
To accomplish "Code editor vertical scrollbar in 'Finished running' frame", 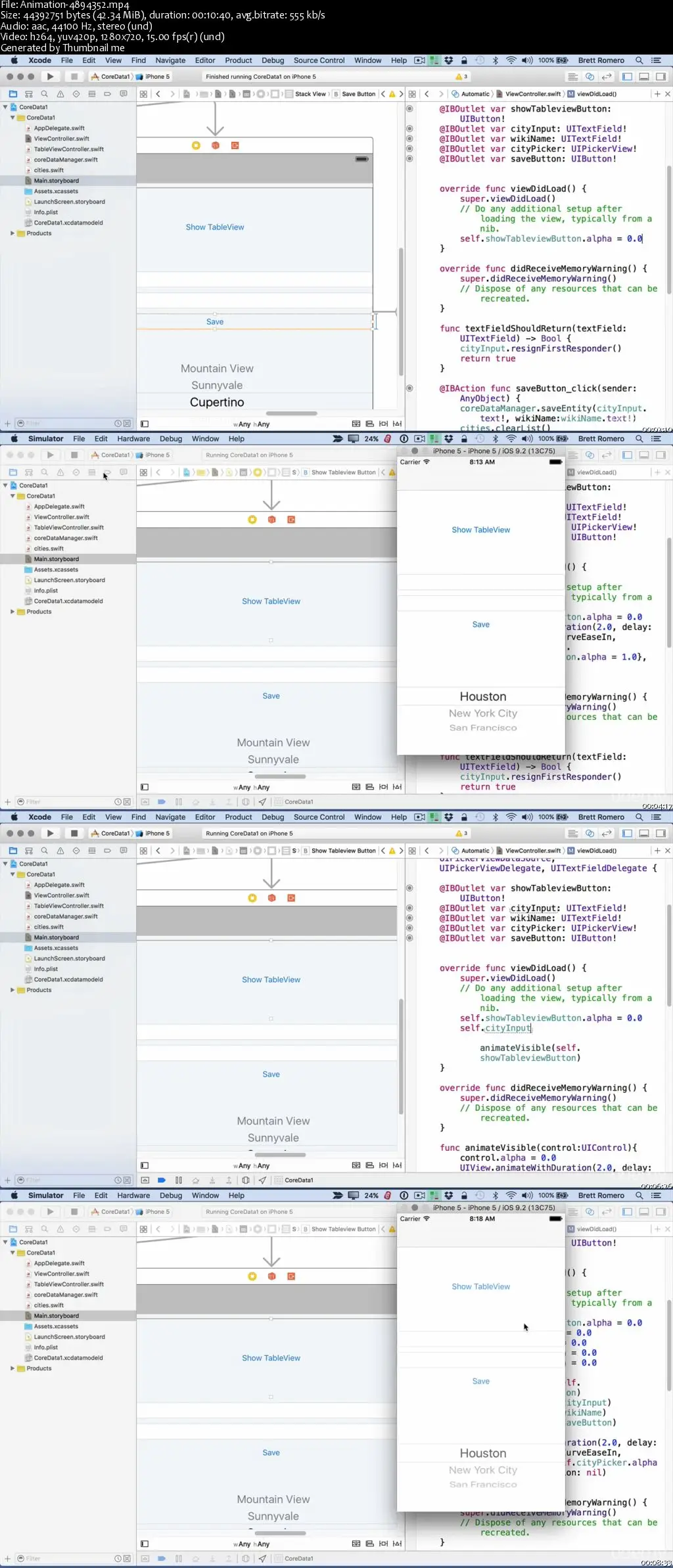I will coord(669,230).
